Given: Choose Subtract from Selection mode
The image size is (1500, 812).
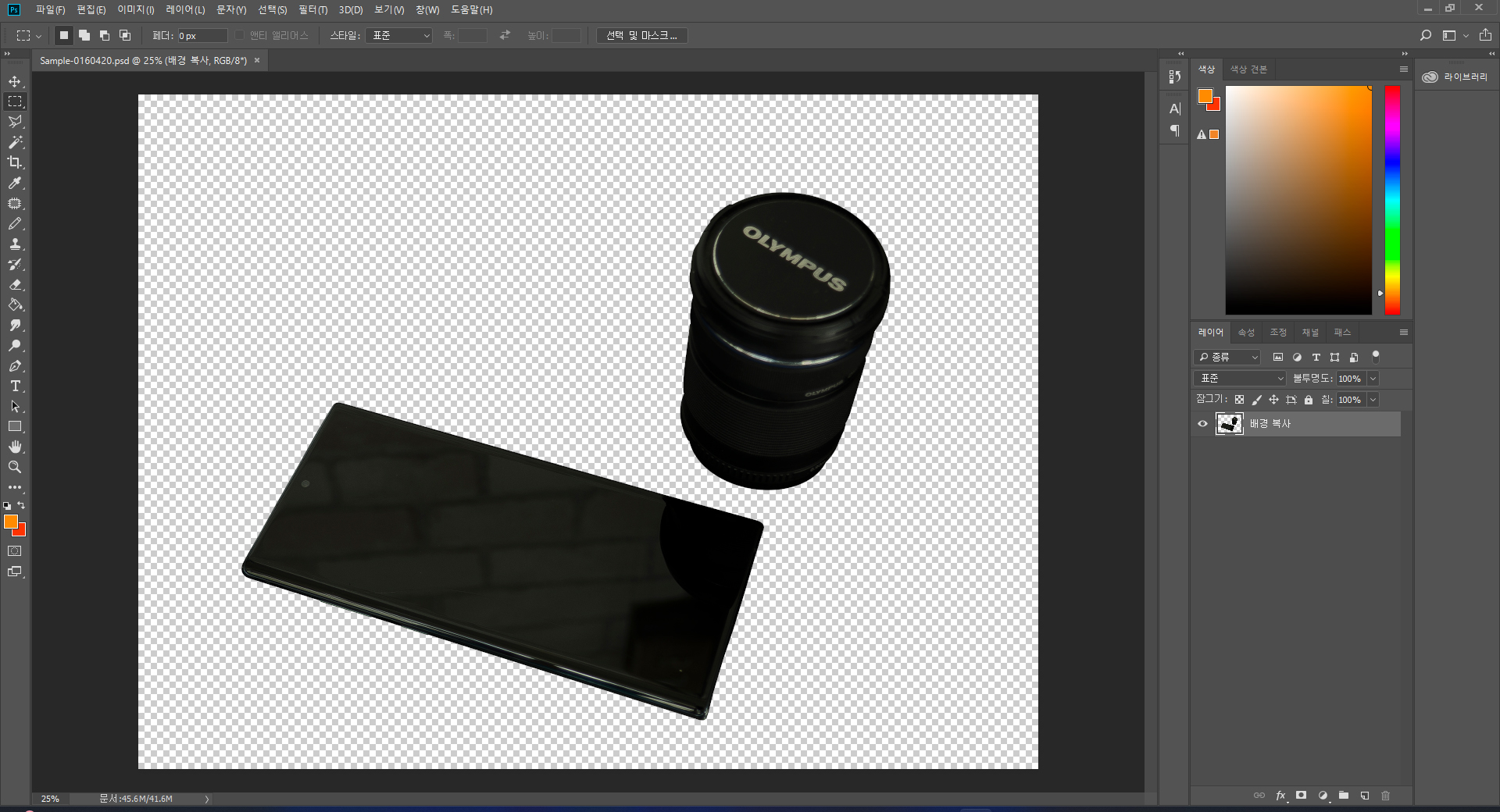Looking at the screenshot, I should [x=105, y=35].
